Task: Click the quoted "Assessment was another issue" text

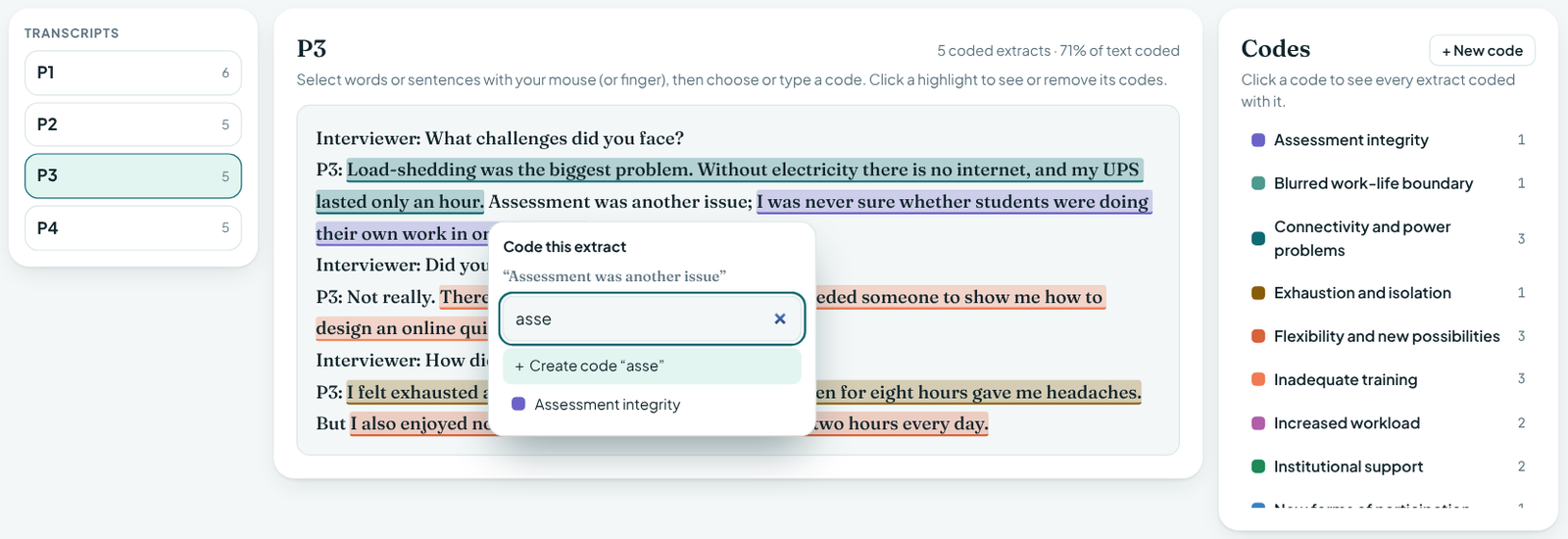Action: pos(614,276)
